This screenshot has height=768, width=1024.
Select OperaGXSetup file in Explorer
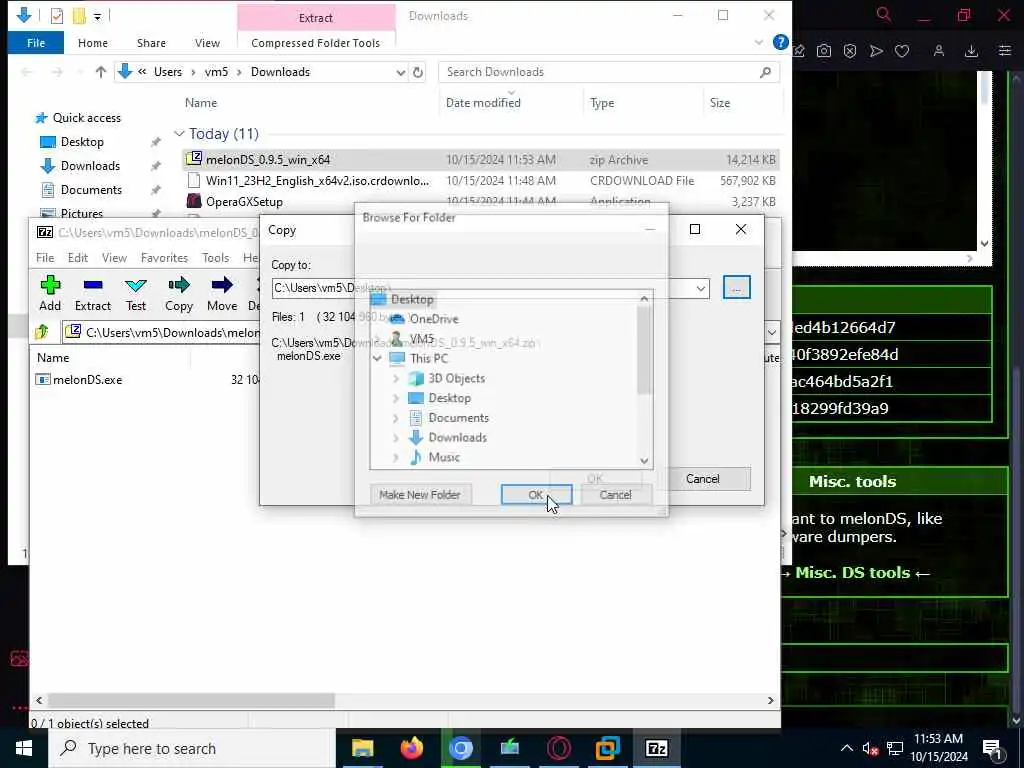pyautogui.click(x=244, y=202)
